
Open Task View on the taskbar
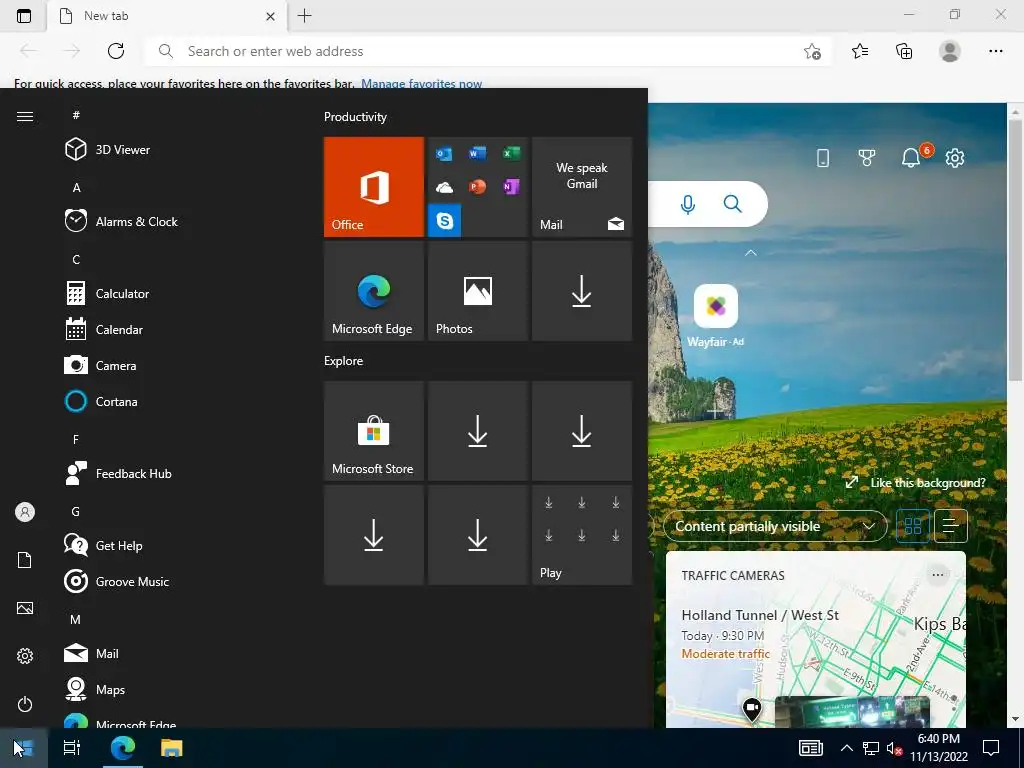click(x=72, y=748)
